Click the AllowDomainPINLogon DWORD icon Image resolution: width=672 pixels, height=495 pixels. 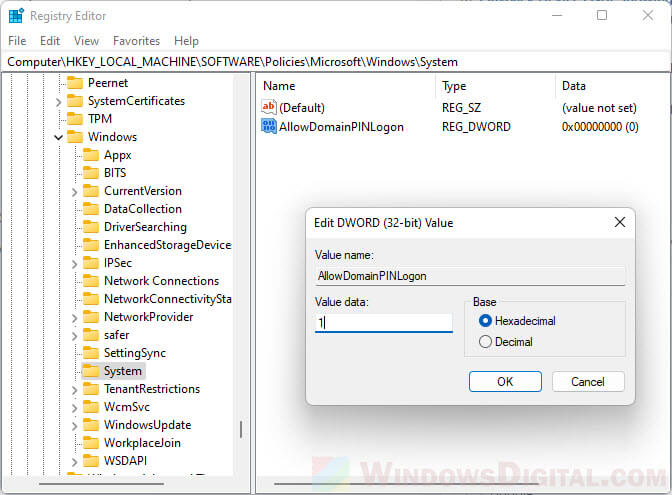tap(269, 126)
